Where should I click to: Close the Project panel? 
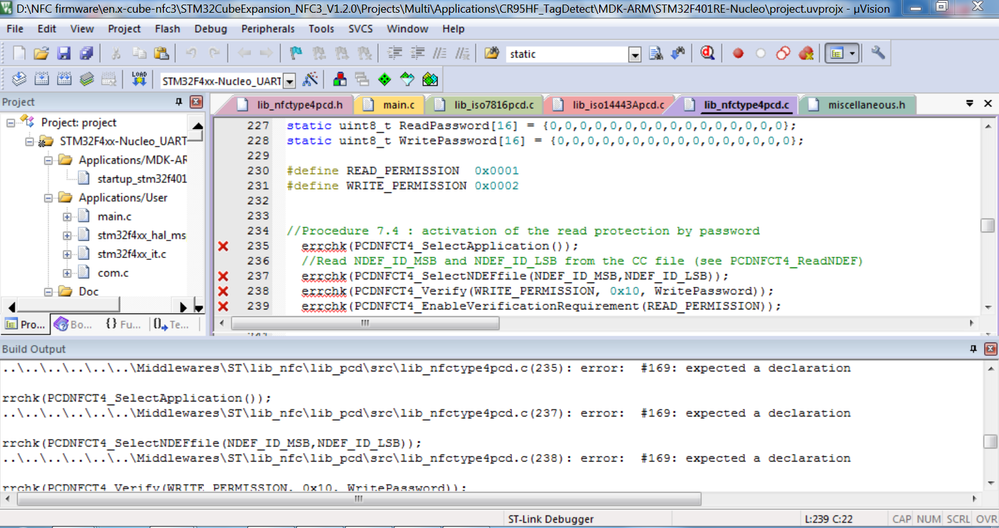(196, 102)
